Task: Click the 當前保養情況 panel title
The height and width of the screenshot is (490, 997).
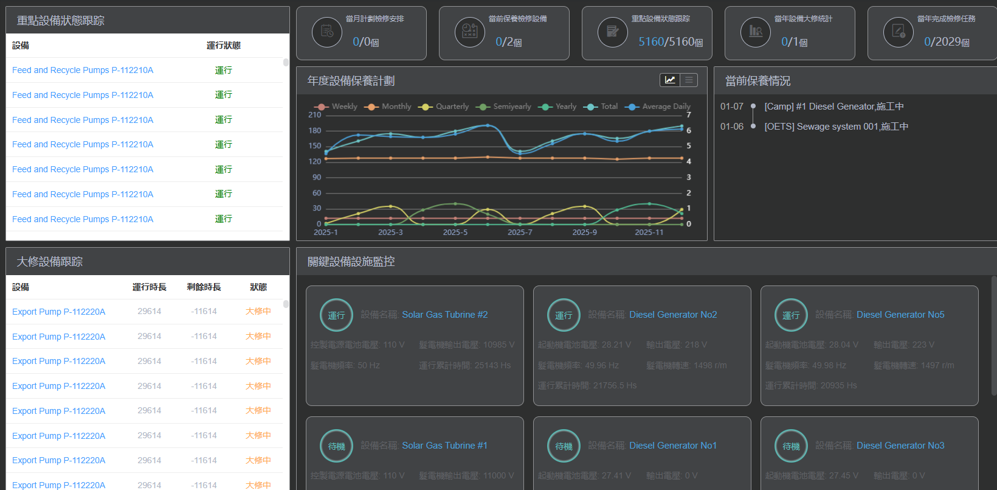Action: pos(758,81)
